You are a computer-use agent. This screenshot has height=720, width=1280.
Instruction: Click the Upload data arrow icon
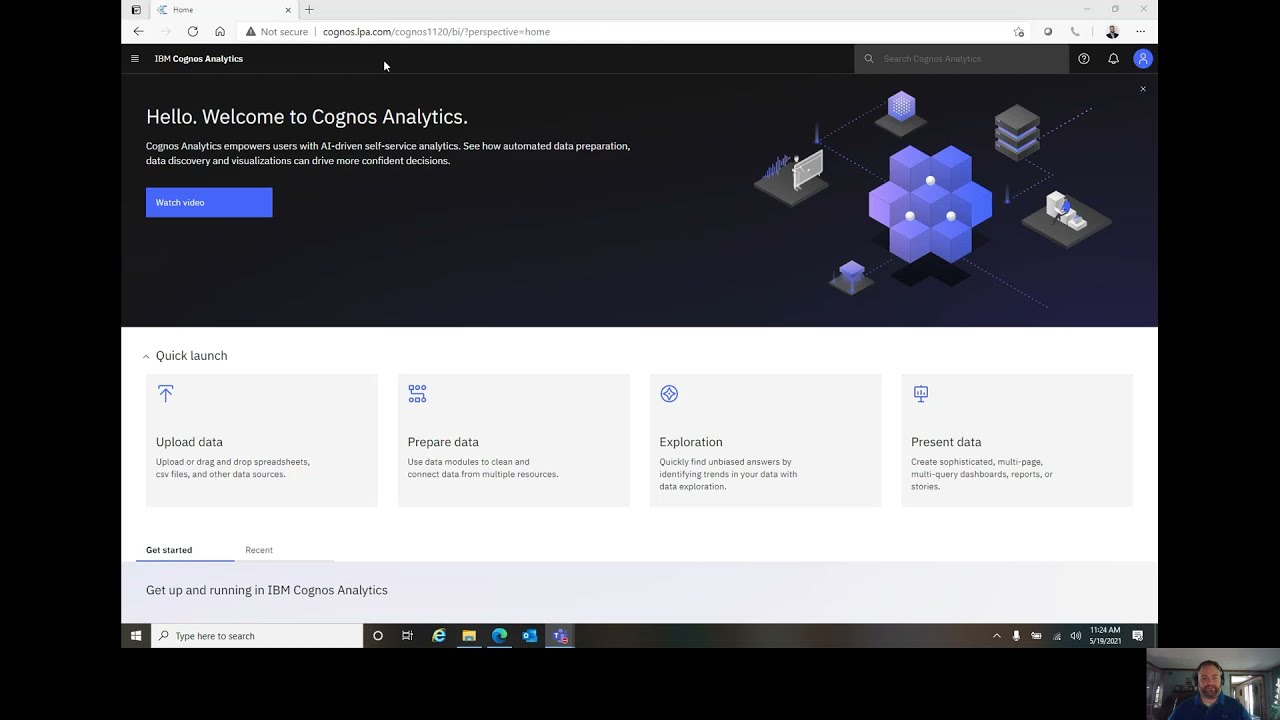pyautogui.click(x=166, y=394)
